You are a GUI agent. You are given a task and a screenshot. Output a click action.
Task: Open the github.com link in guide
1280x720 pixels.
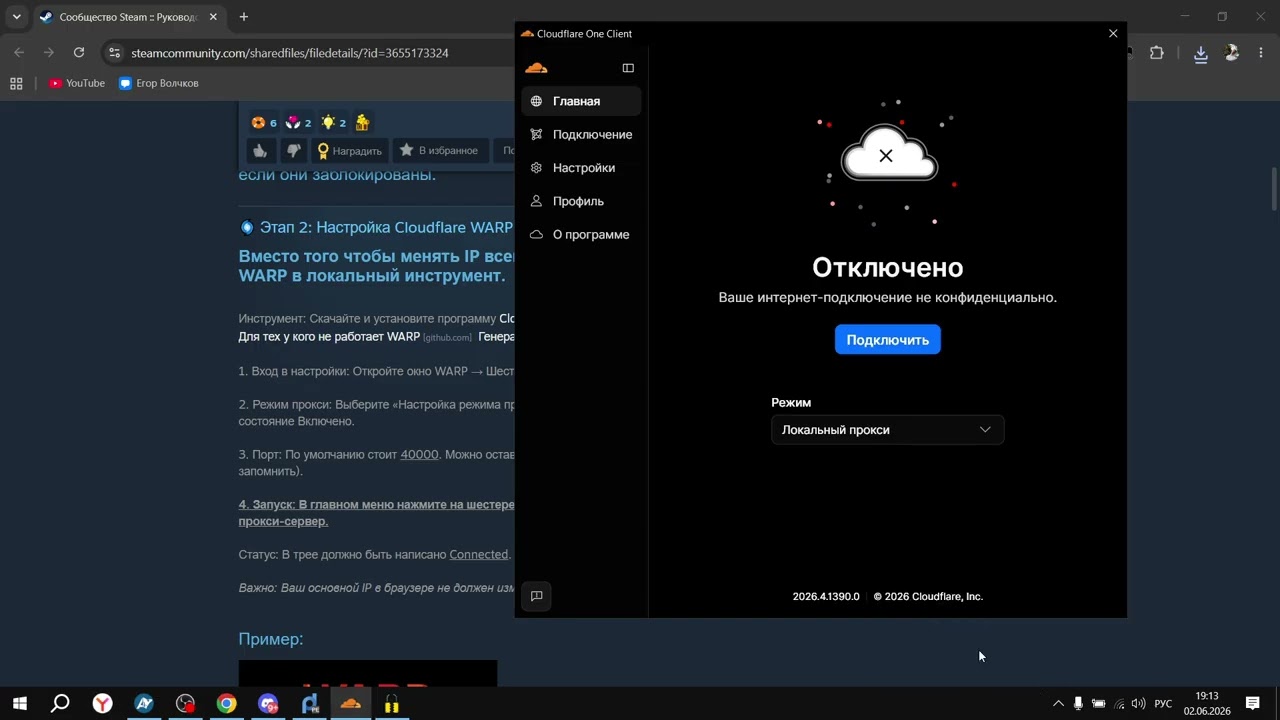(447, 338)
